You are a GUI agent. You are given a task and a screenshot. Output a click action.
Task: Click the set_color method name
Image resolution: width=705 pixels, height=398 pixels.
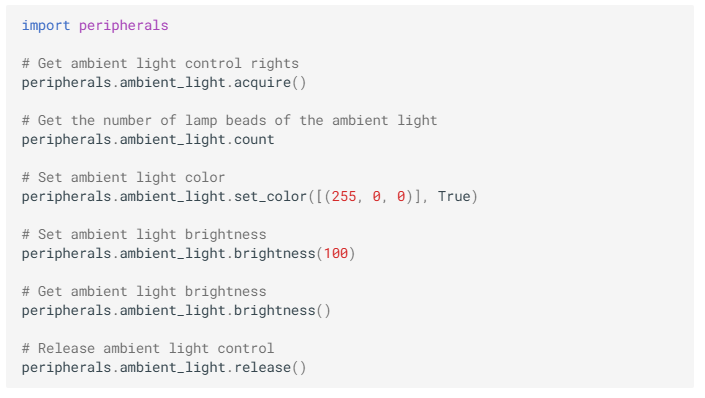(270, 197)
